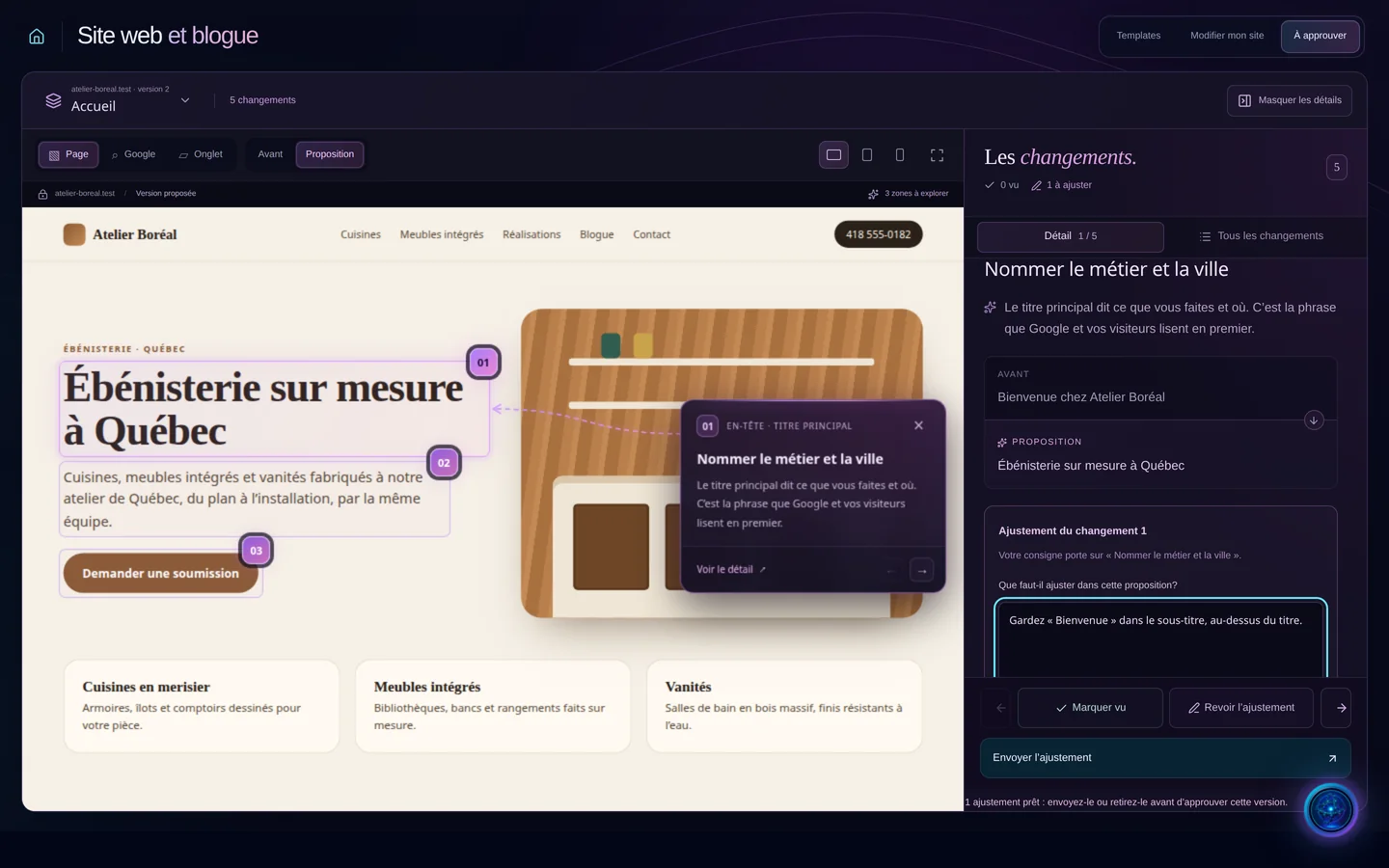Click Demander une soumission button
1389x868 pixels.
pos(161,573)
